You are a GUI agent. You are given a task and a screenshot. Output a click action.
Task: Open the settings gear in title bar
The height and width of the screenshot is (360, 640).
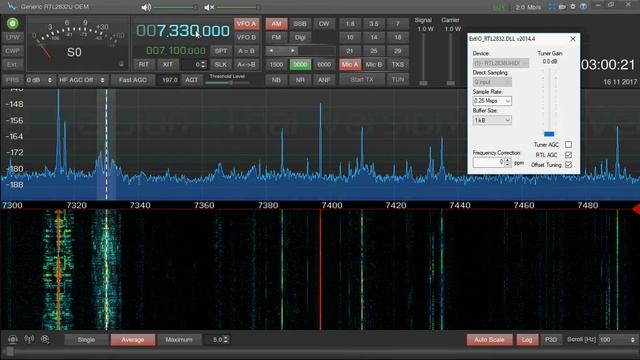tap(573, 7)
